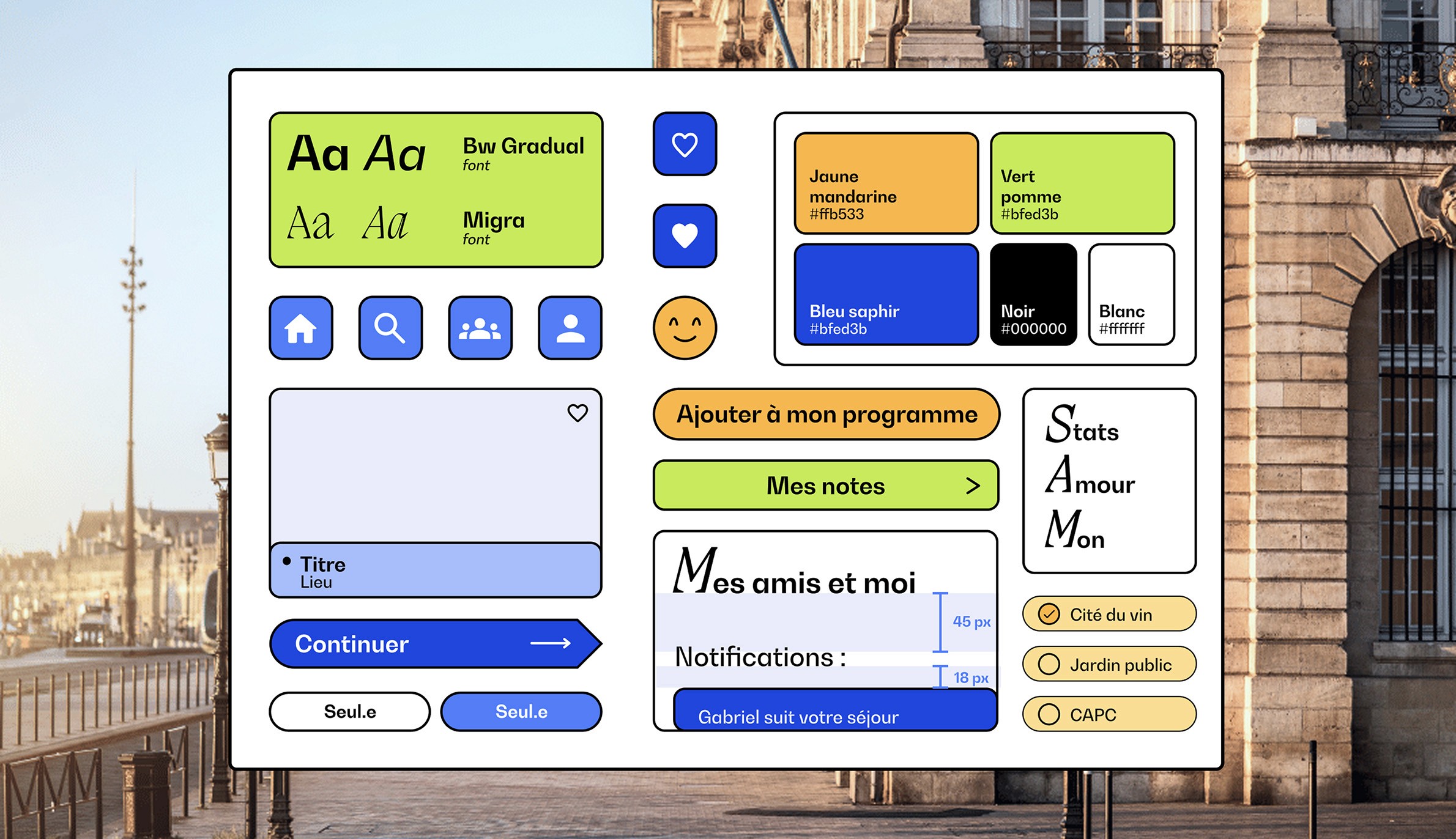Click the magnifying glass search icon
The width and height of the screenshot is (1456, 839).
coord(390,328)
